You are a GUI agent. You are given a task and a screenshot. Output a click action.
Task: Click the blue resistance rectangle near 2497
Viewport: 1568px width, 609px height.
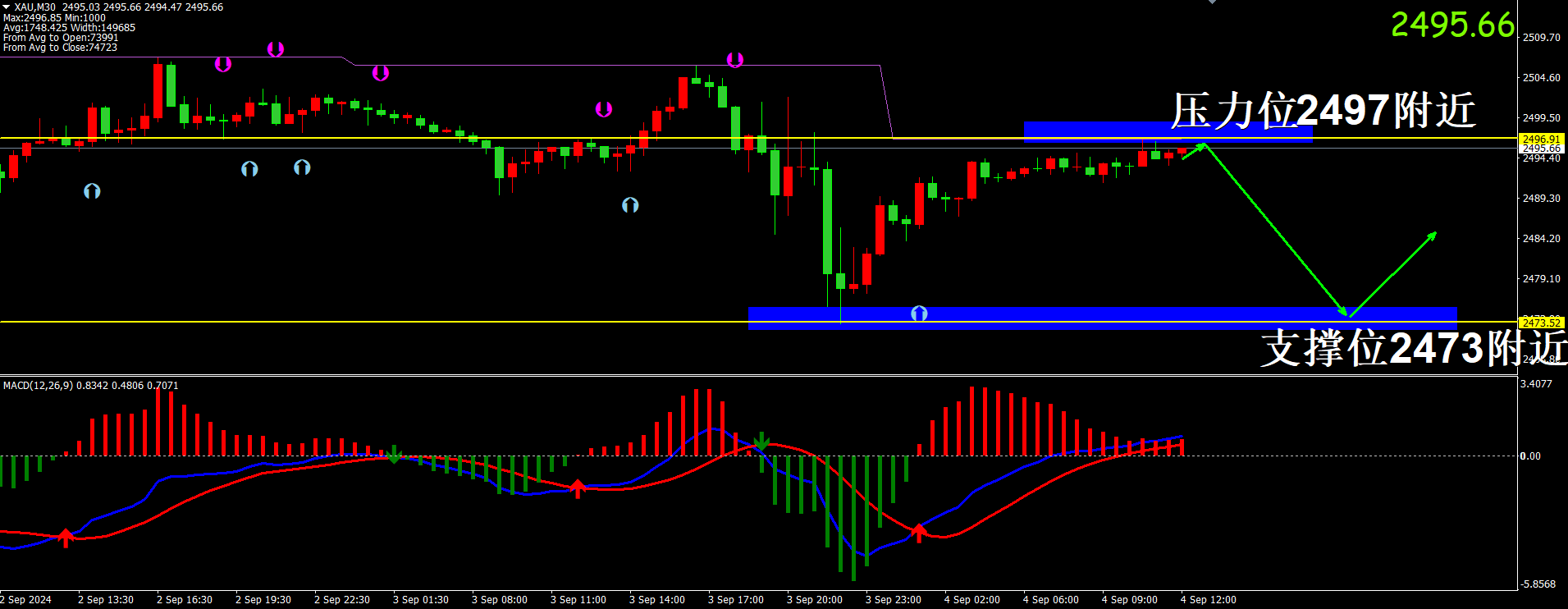1167,130
